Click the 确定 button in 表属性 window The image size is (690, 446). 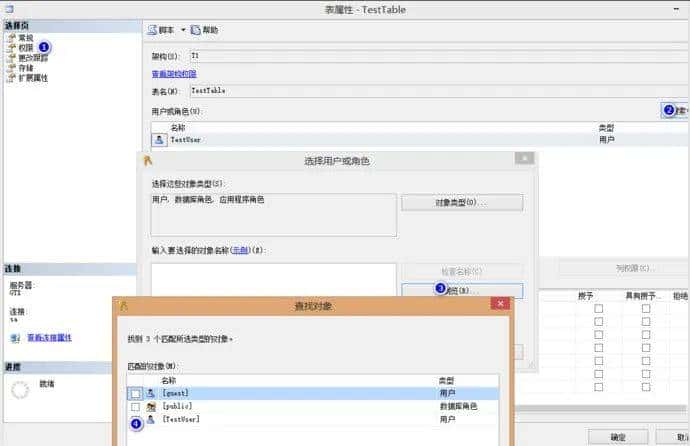618,437
